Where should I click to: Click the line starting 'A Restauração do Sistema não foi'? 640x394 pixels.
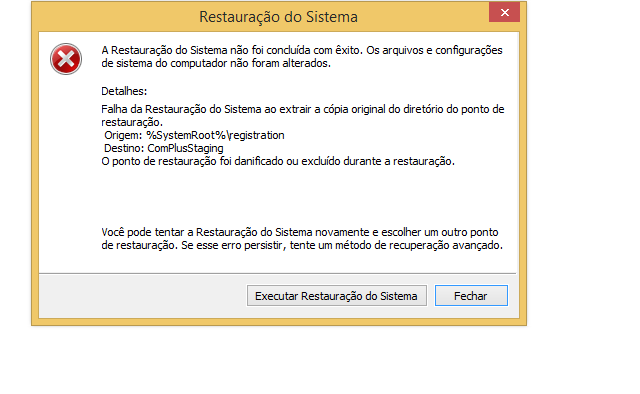click(302, 50)
